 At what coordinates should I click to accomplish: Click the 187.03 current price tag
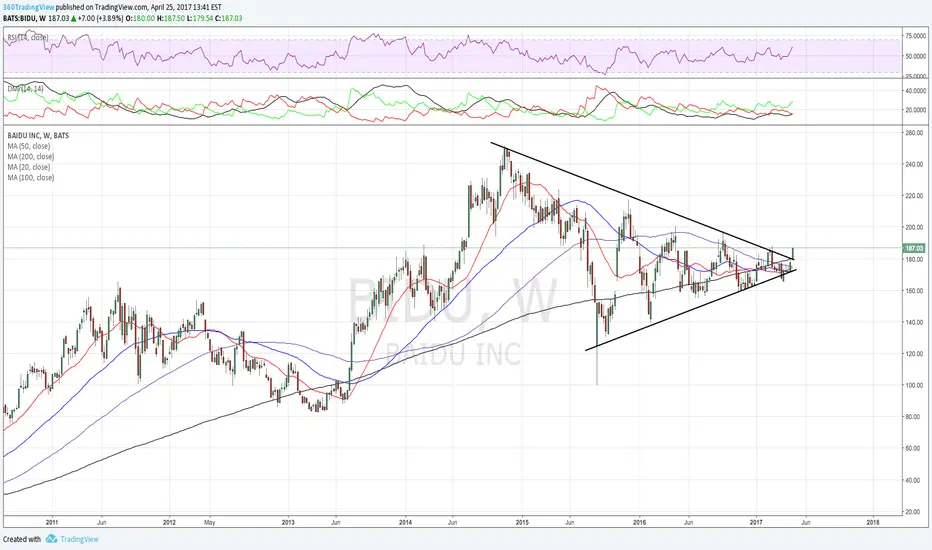pyautogui.click(x=914, y=249)
